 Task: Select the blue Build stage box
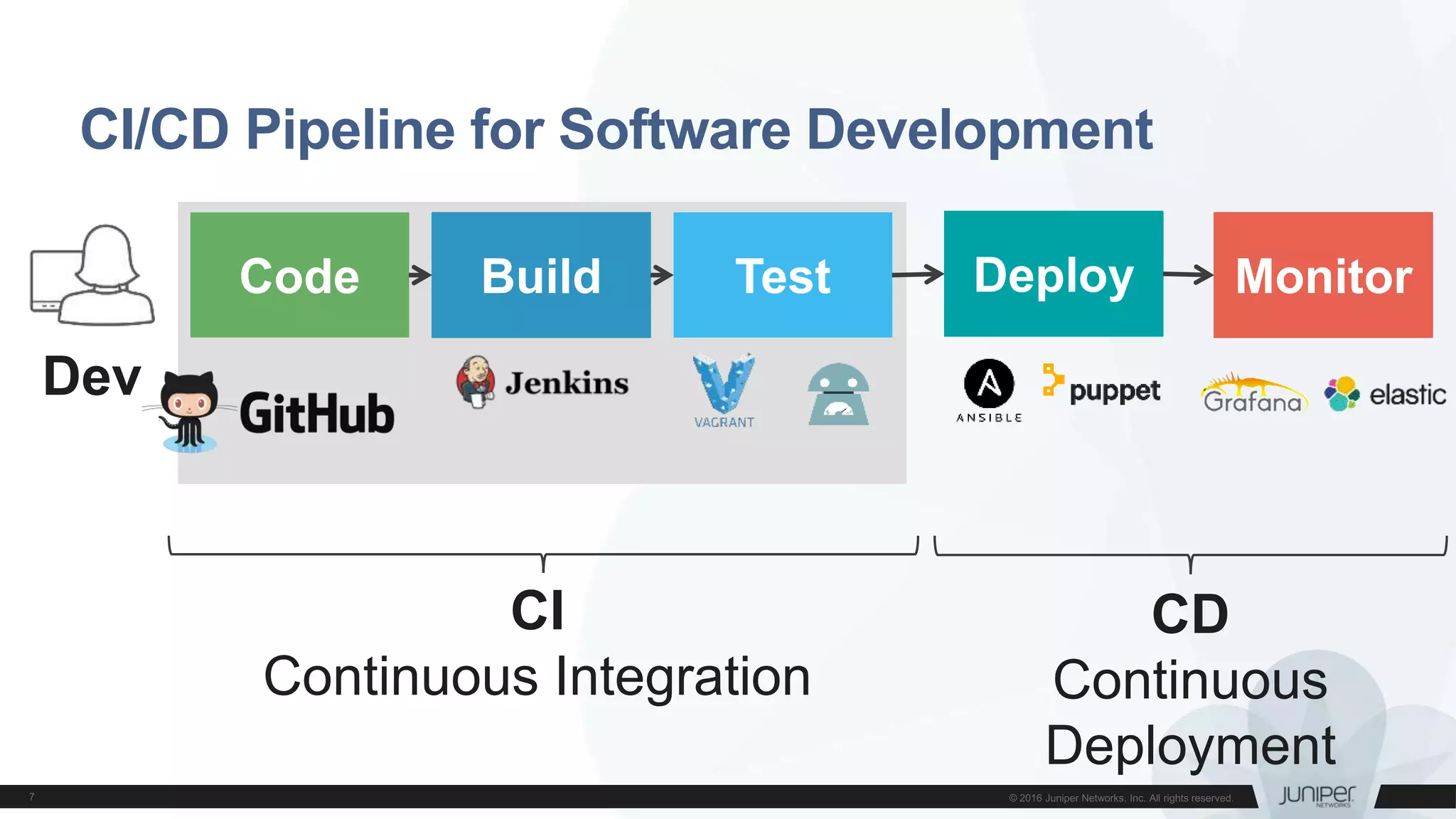[x=541, y=274]
